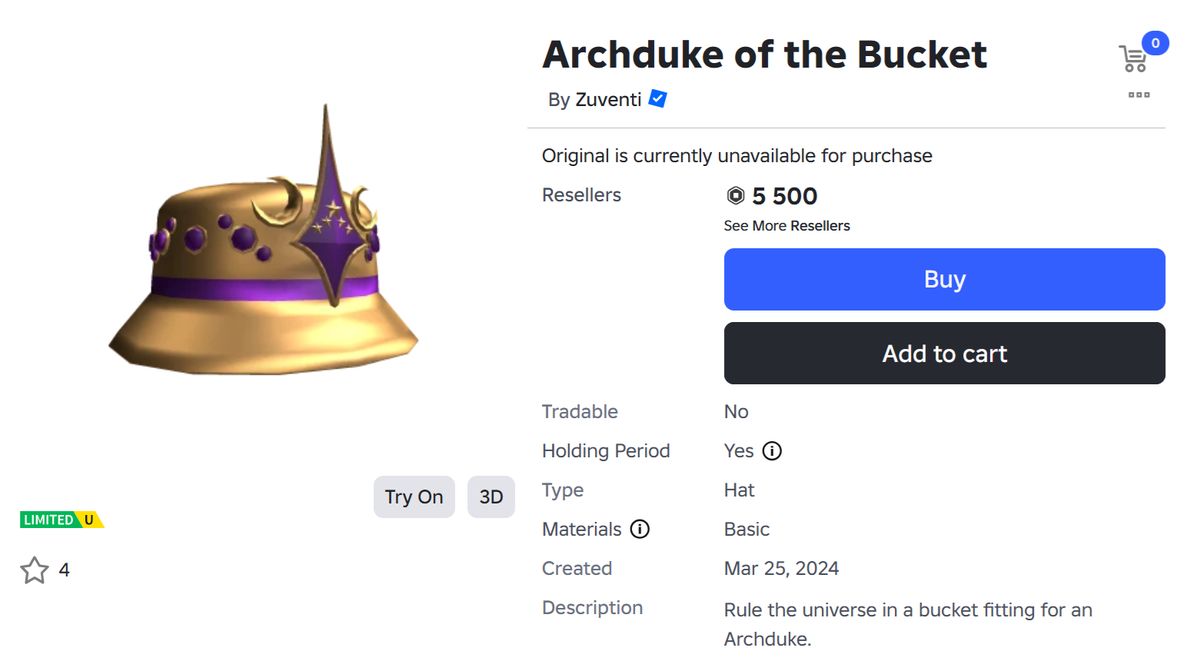Click the favorites count number 4
Image resolution: width=1200 pixels, height=671 pixels.
coord(64,571)
